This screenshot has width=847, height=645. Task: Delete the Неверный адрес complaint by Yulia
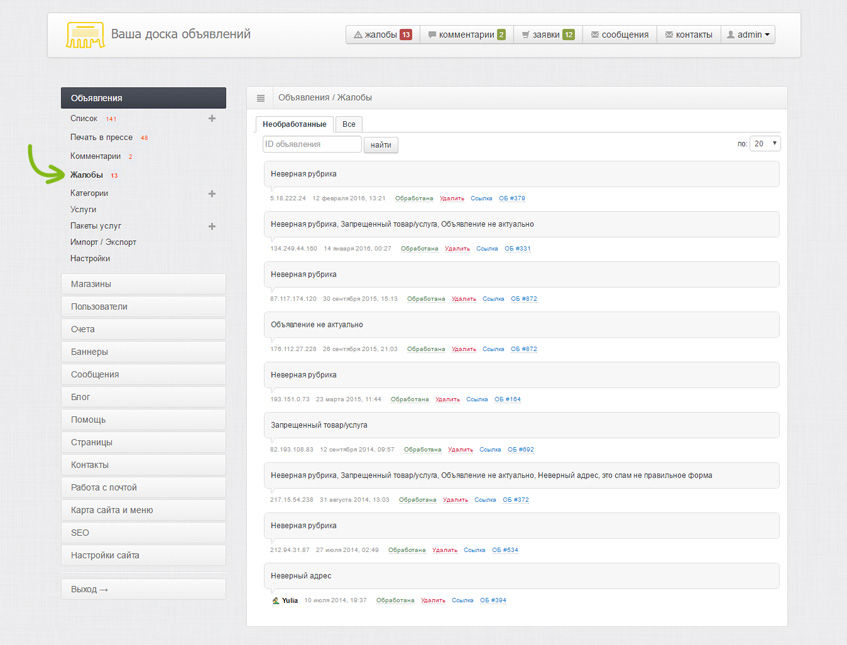pos(433,600)
